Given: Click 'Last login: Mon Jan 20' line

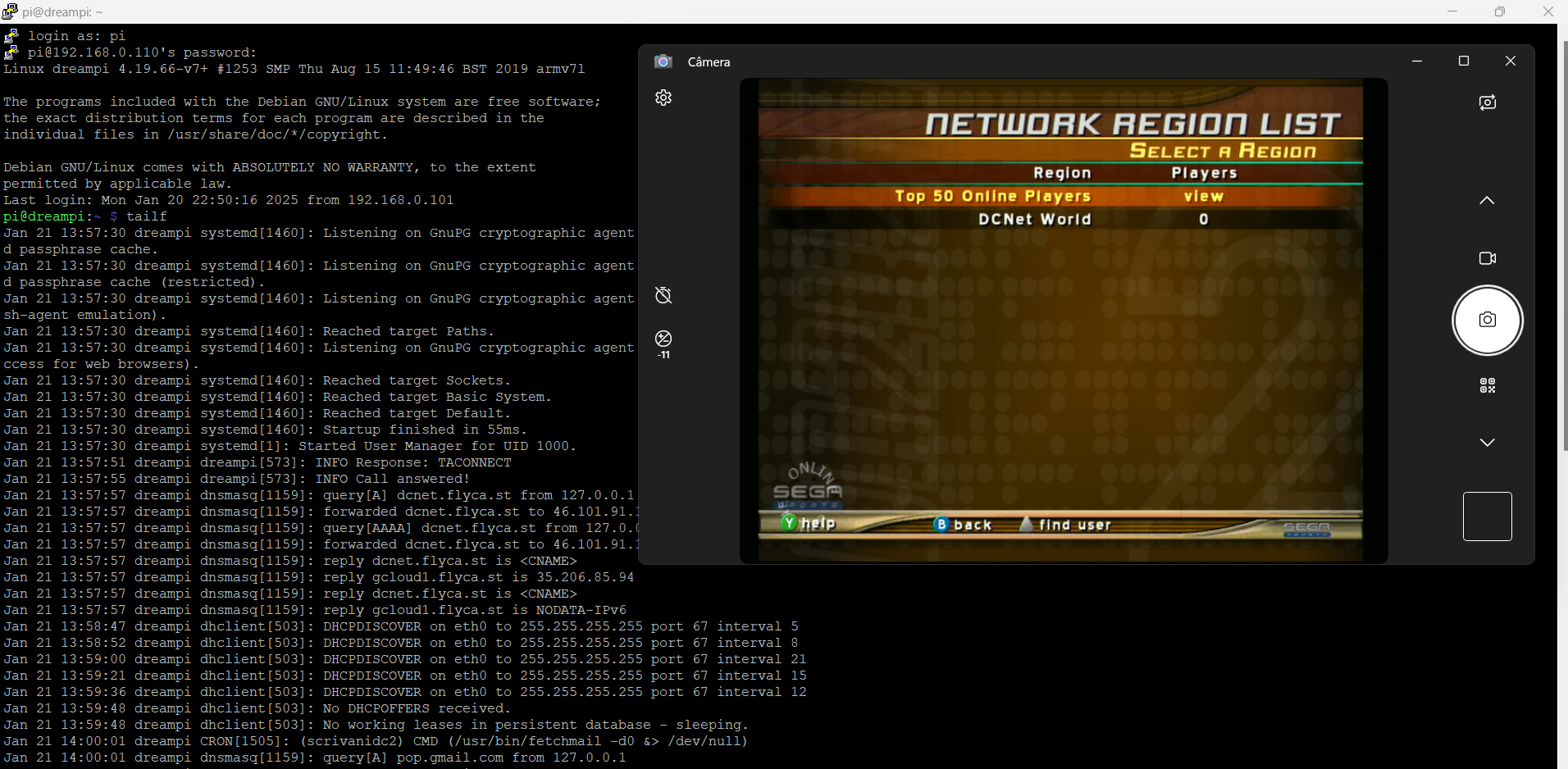Looking at the screenshot, I should click(x=229, y=200).
